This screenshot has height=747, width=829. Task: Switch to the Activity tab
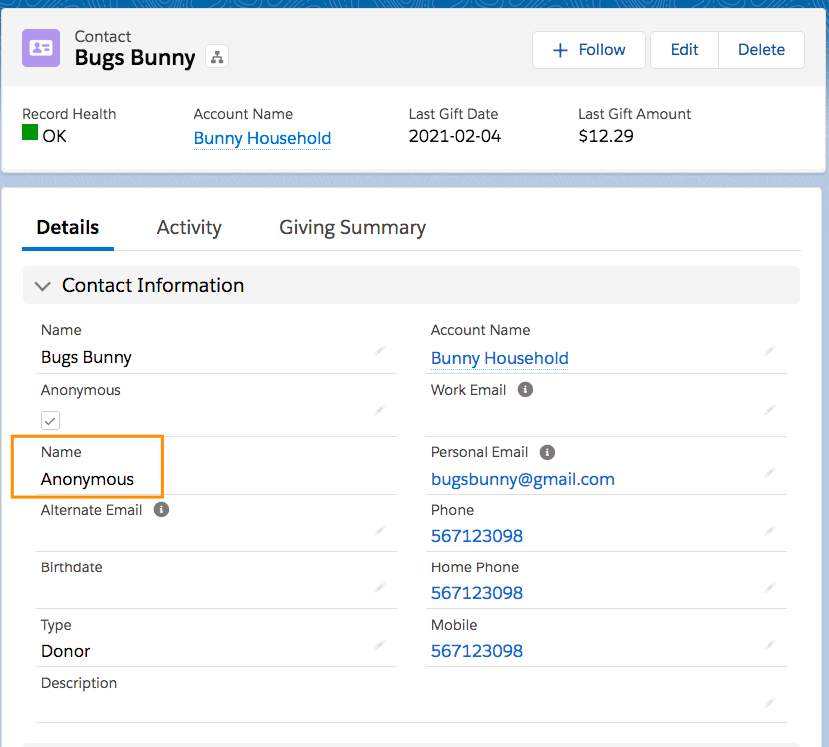coord(189,227)
